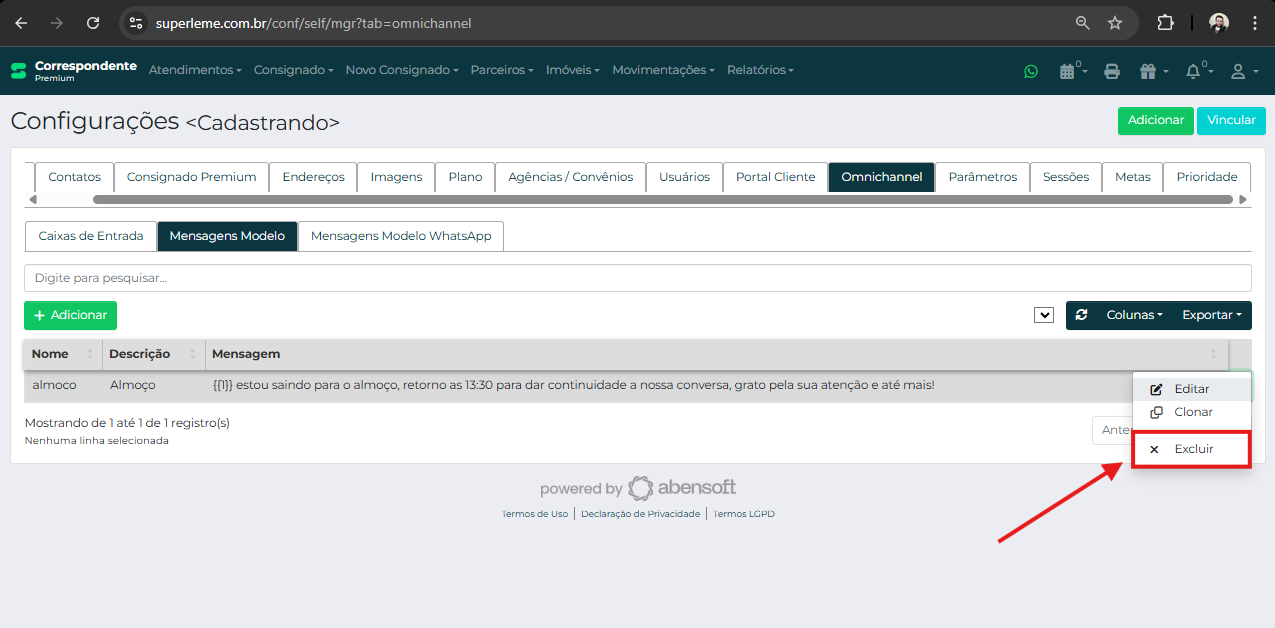The width and height of the screenshot is (1275, 628).
Task: Open the small chevron dropdown box
Action: point(1044,315)
